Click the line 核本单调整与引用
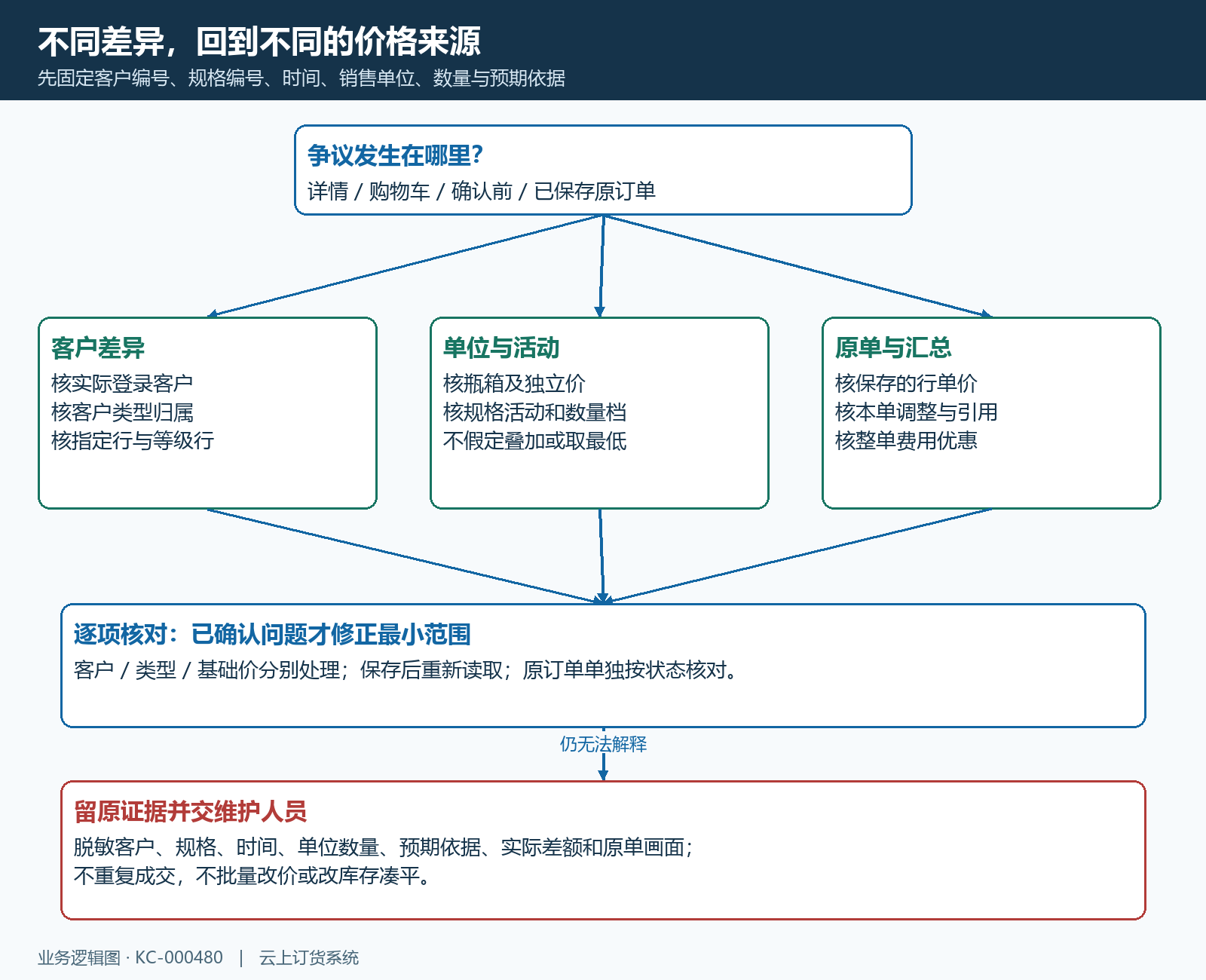Screen dimensions: 1206x980 (917, 412)
